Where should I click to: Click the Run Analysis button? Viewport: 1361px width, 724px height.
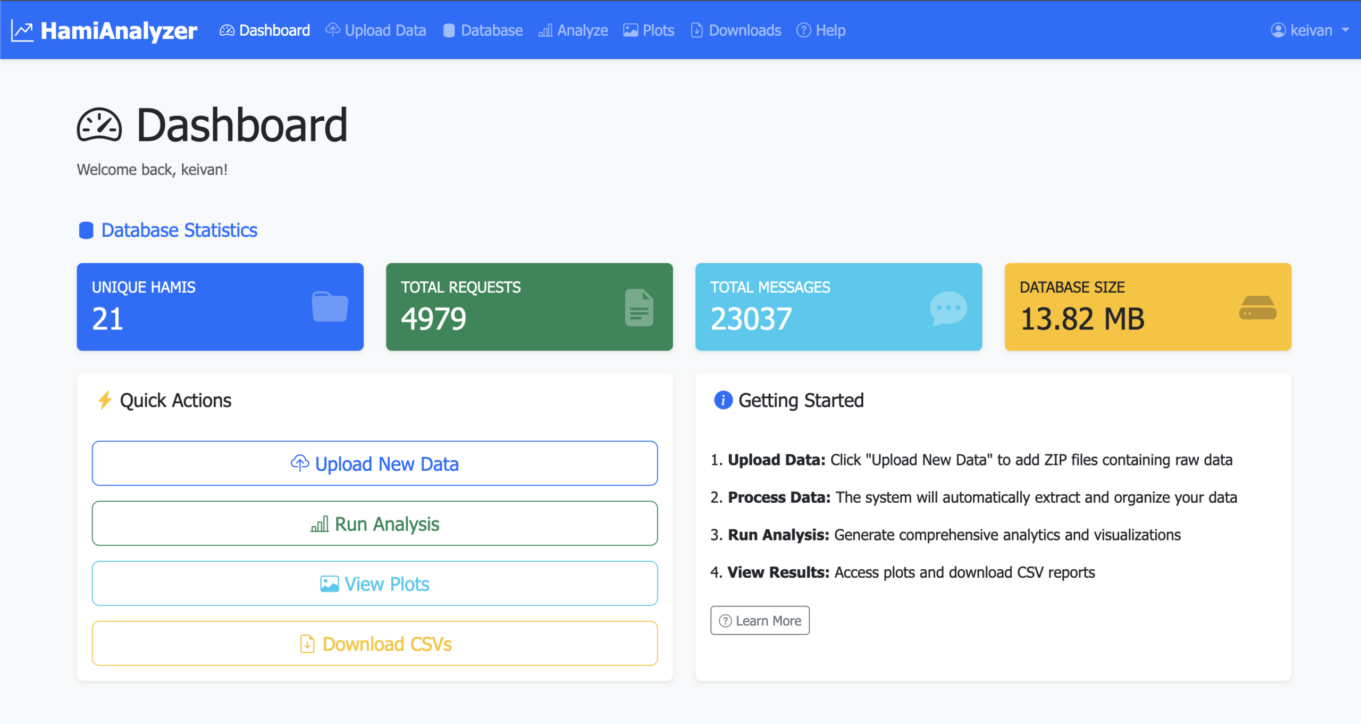click(x=375, y=524)
